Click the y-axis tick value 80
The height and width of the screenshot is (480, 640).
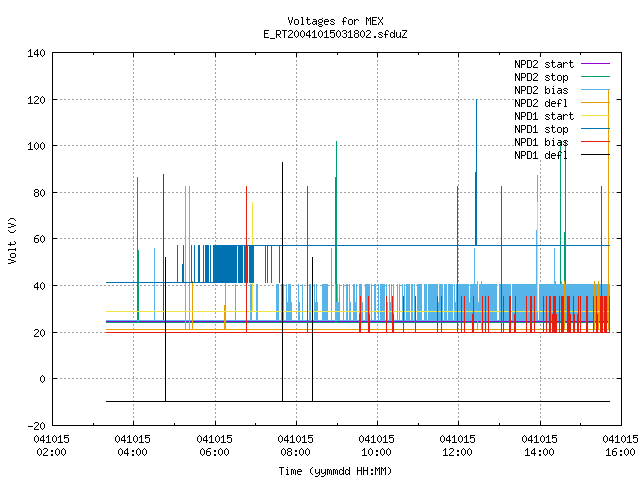pyautogui.click(x=39, y=193)
